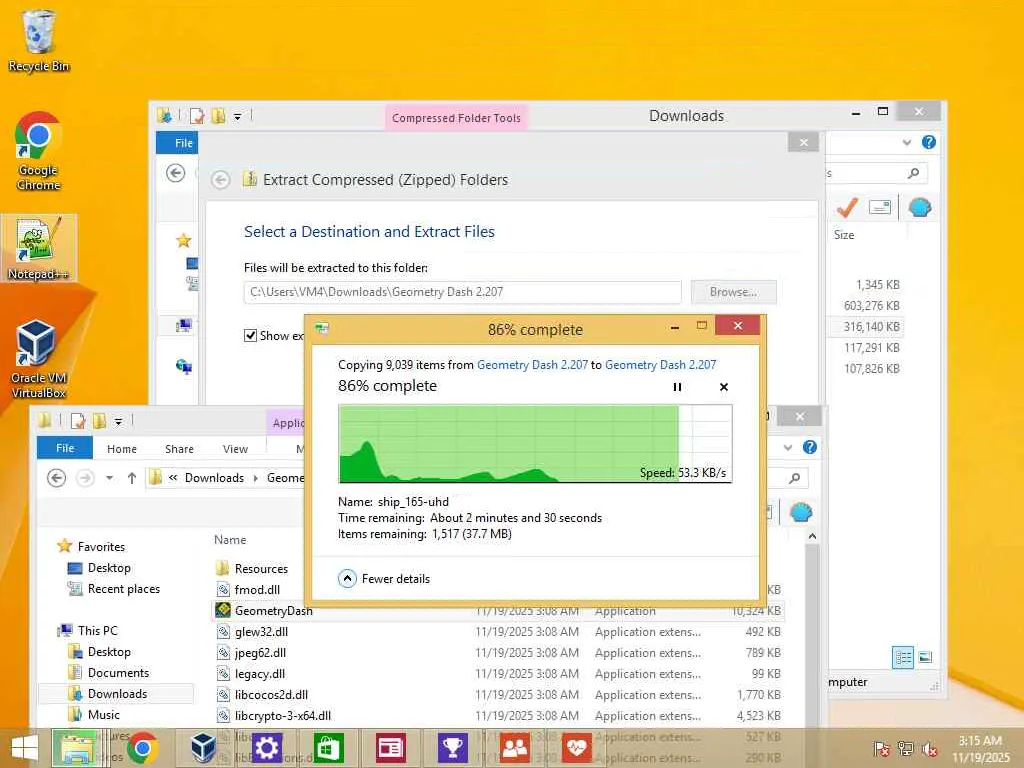The height and width of the screenshot is (768, 1024).
Task: Open File menu in Geometry Dash window
Action: pos(65,448)
